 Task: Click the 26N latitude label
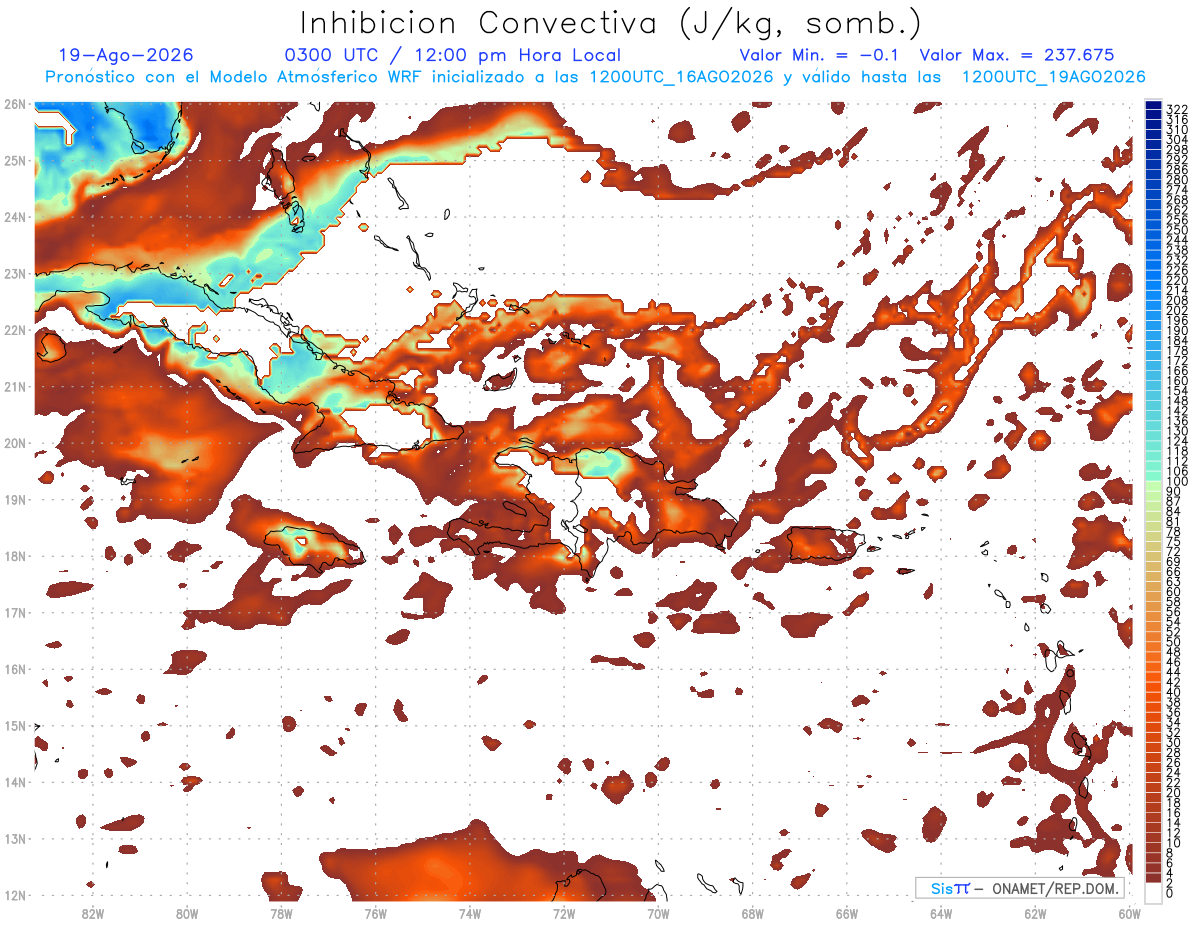tap(15, 104)
